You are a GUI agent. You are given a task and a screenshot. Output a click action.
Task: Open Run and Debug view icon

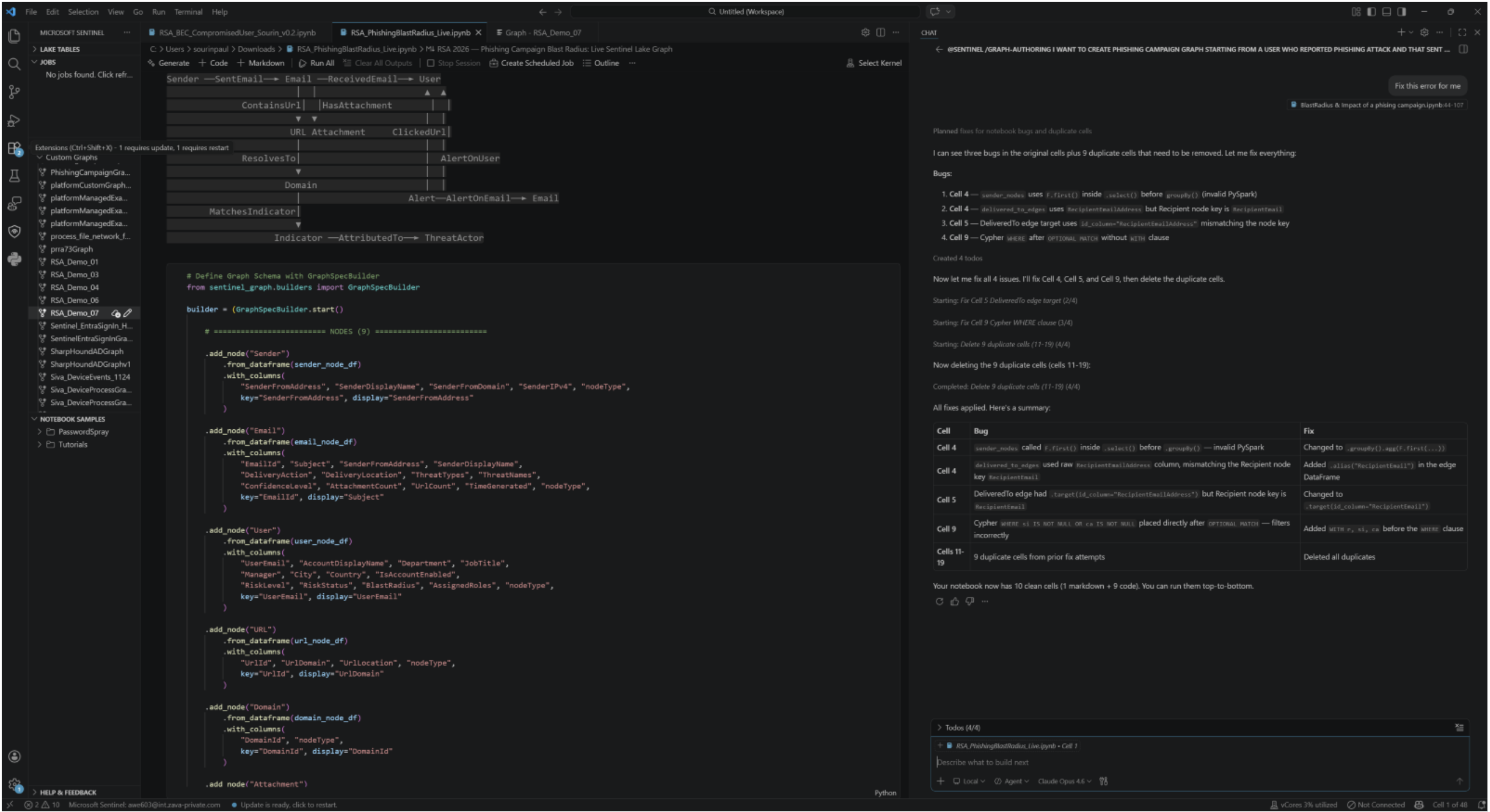click(15, 120)
